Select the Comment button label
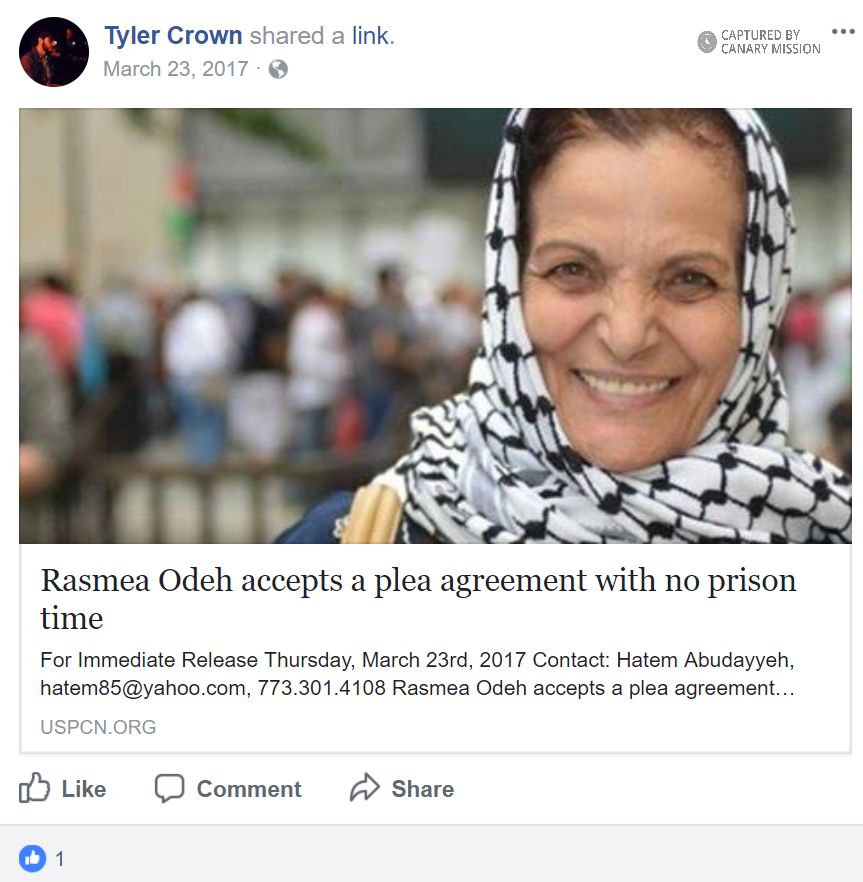 point(249,789)
